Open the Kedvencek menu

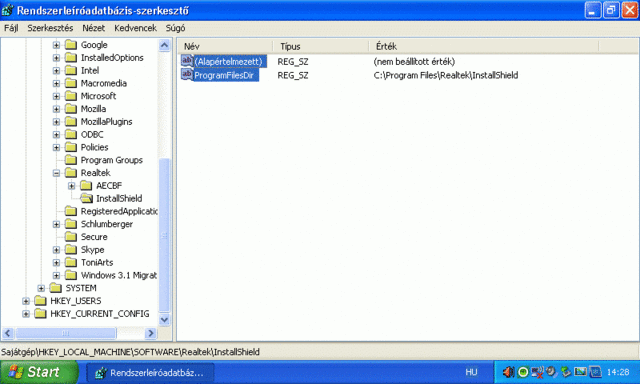click(136, 28)
